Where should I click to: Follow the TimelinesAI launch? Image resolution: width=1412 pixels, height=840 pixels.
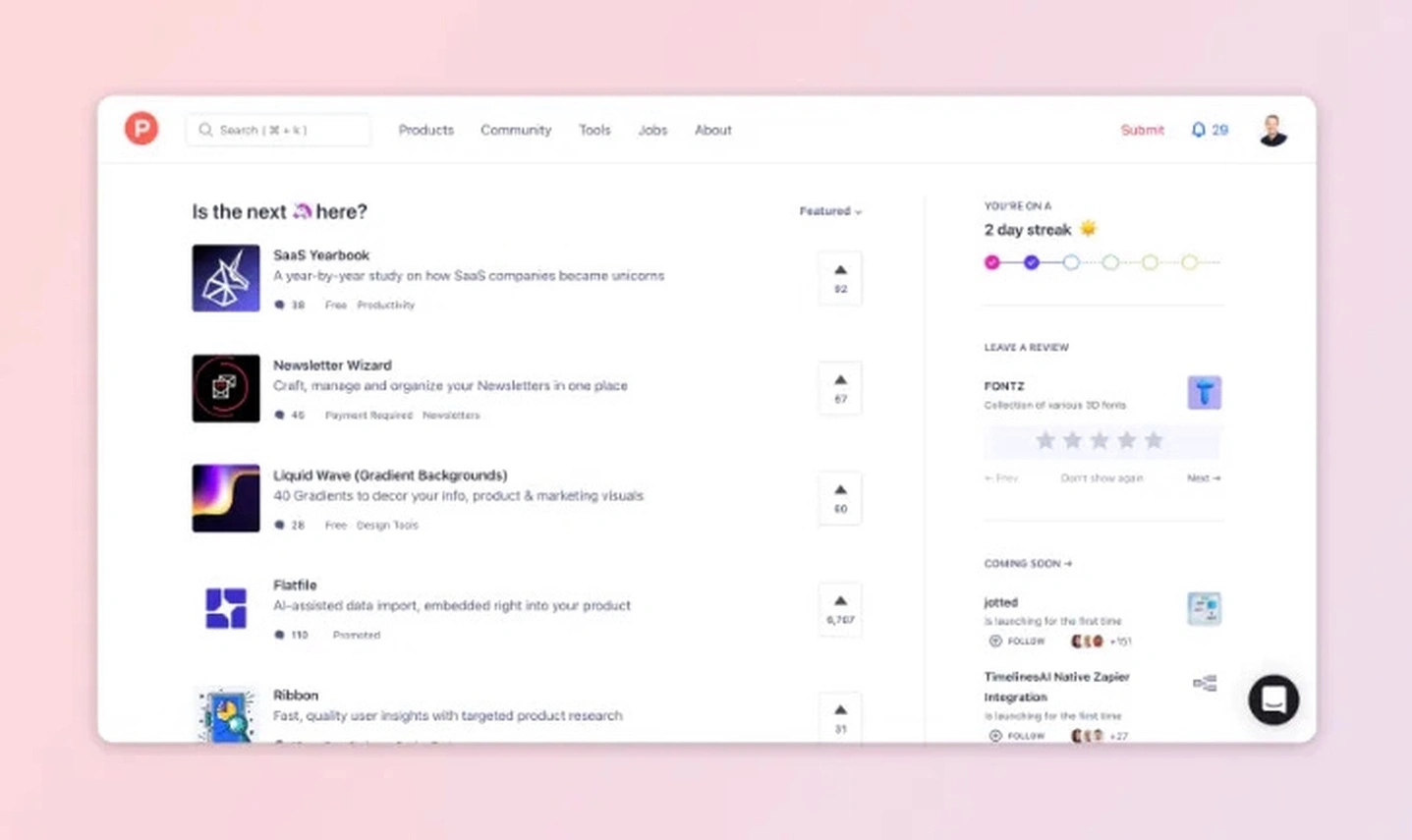(1016, 736)
